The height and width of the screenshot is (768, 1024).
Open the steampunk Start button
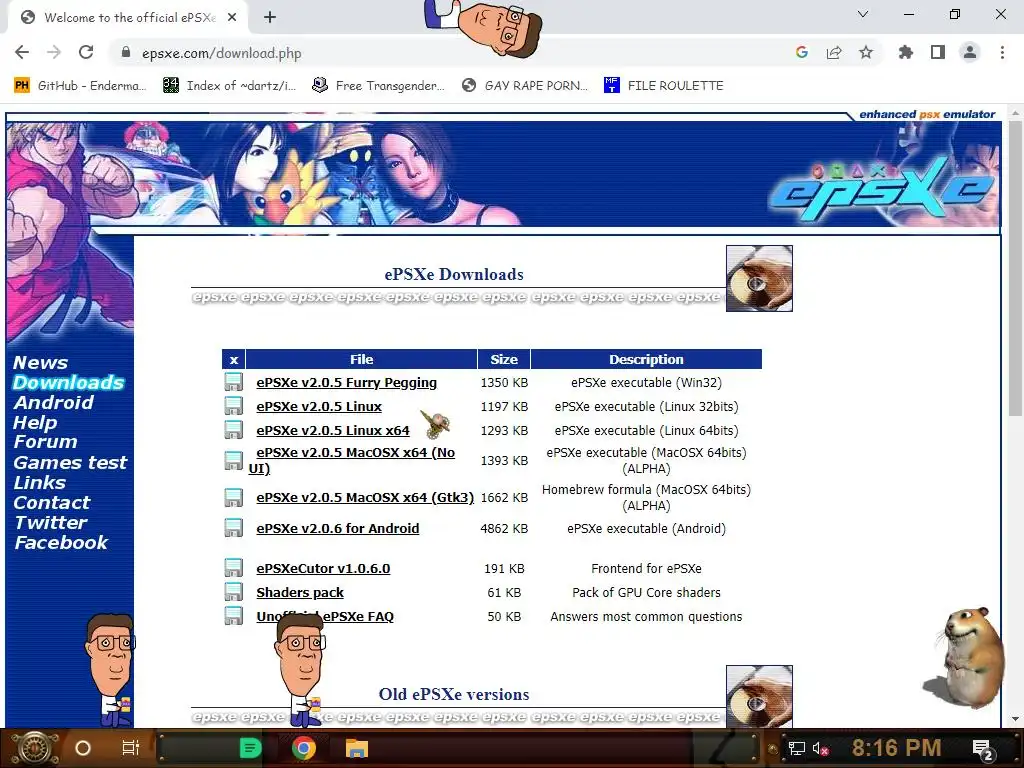pos(35,748)
